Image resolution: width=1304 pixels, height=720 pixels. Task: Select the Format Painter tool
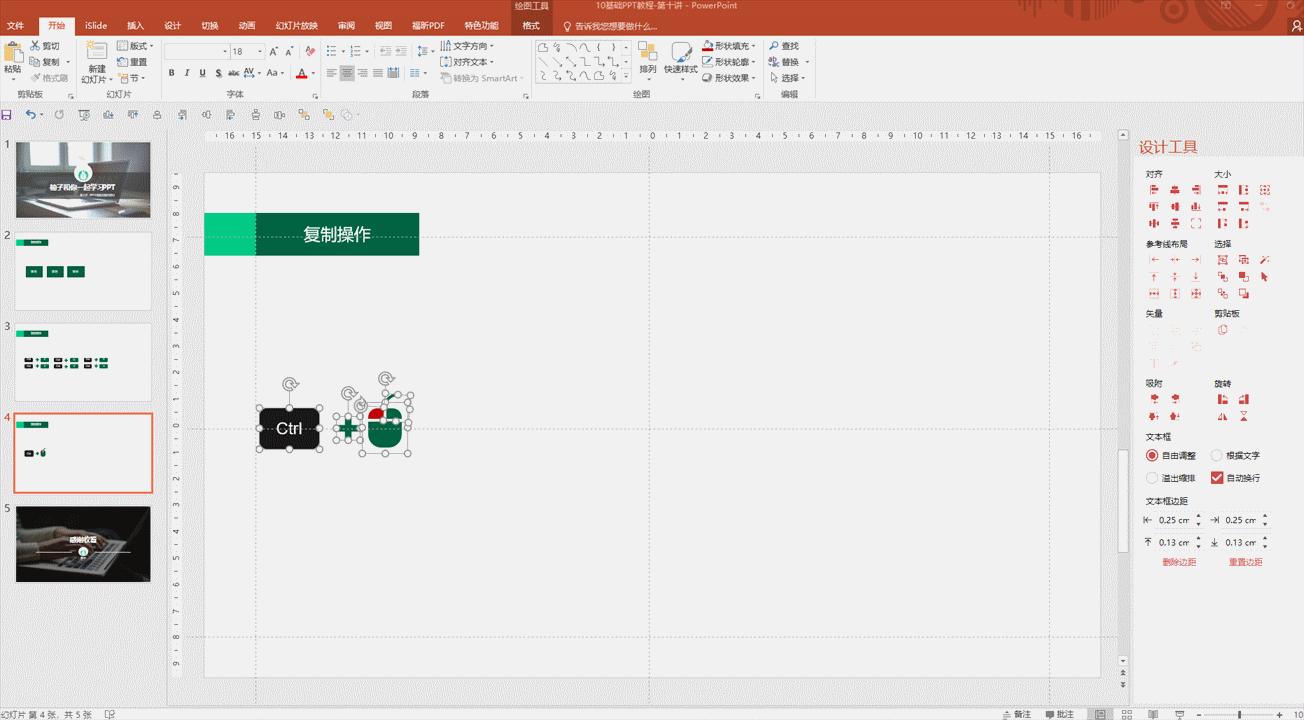tap(45, 77)
